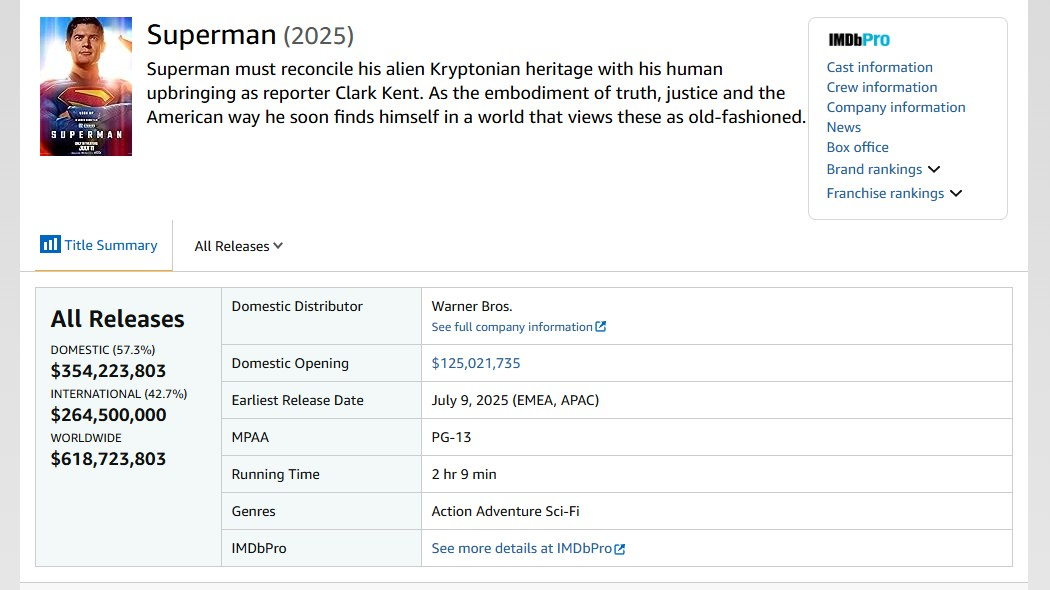Click the external-link icon beside IMDbPro details
Screen dimensions: 1050x590
[x=620, y=548]
